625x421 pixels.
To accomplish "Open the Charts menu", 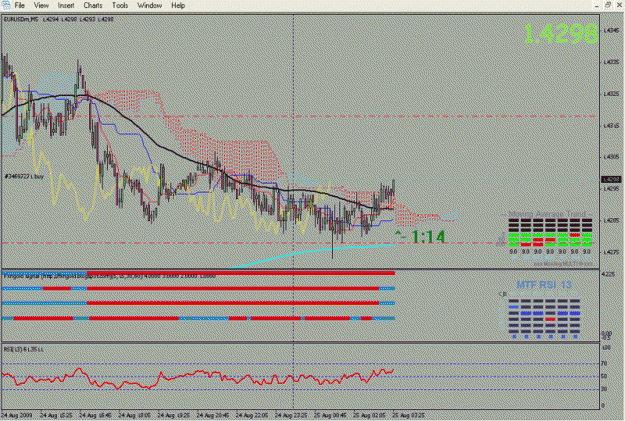I will tap(93, 6).
